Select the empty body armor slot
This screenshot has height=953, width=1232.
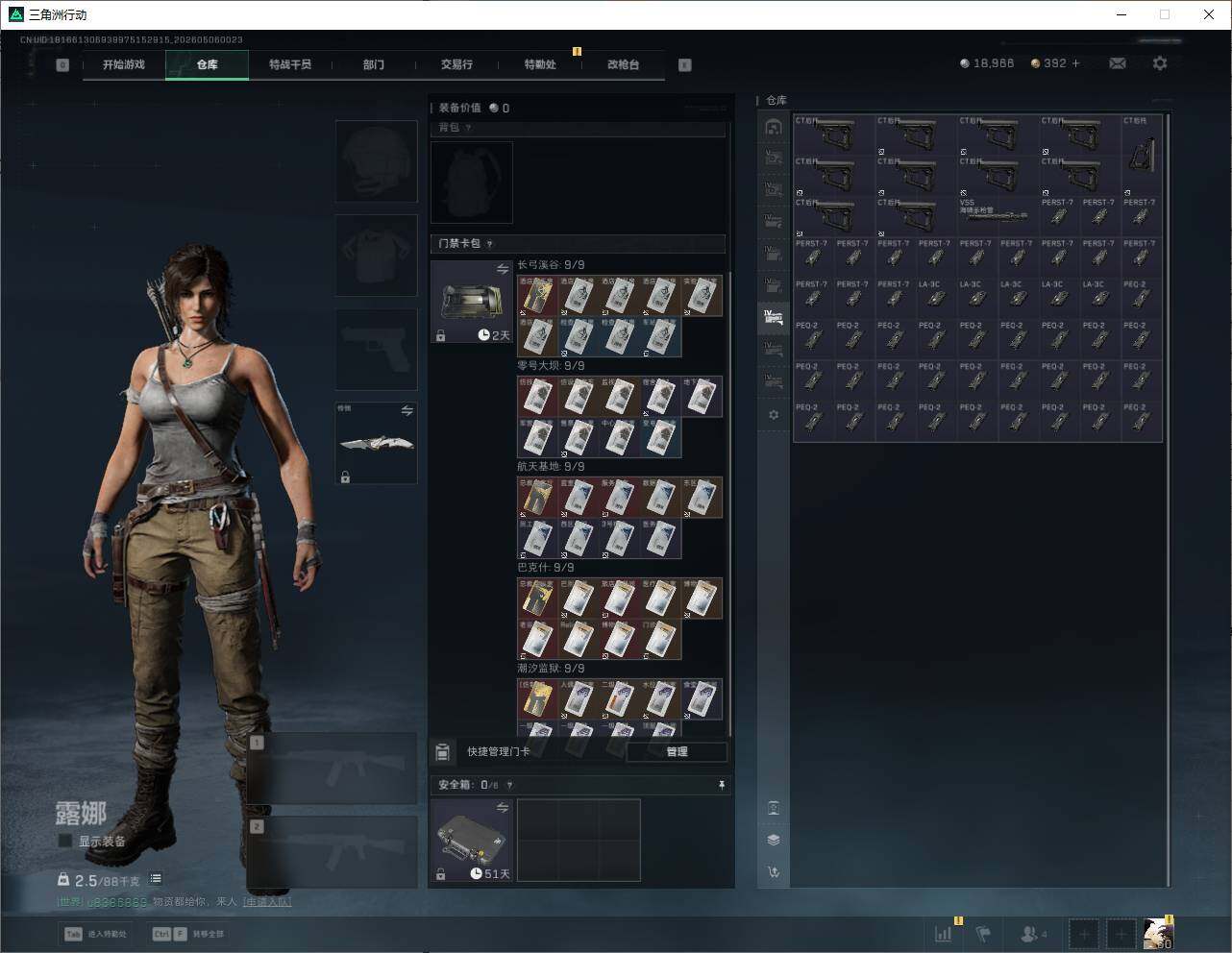click(x=377, y=256)
